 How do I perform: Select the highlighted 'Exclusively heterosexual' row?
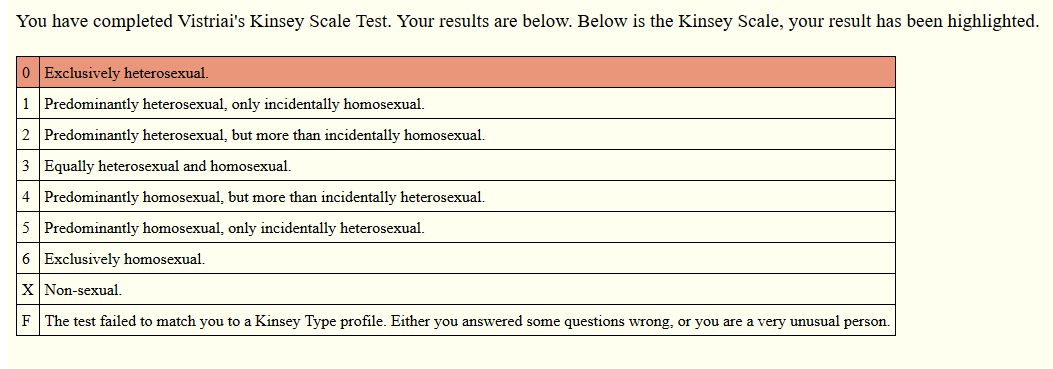[456, 73]
